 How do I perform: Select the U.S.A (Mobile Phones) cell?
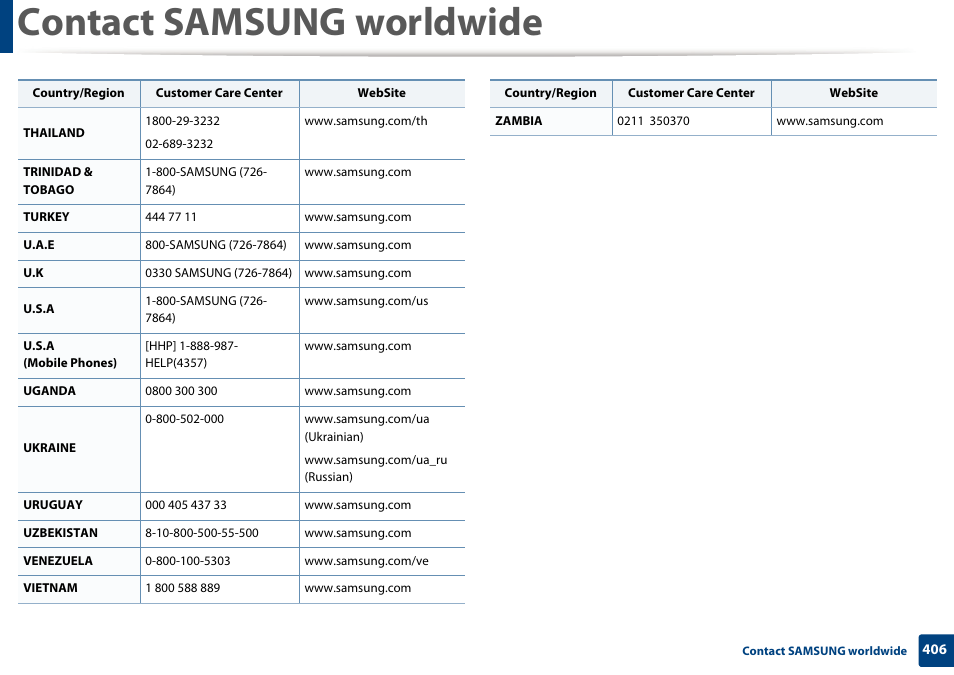[x=79, y=355]
